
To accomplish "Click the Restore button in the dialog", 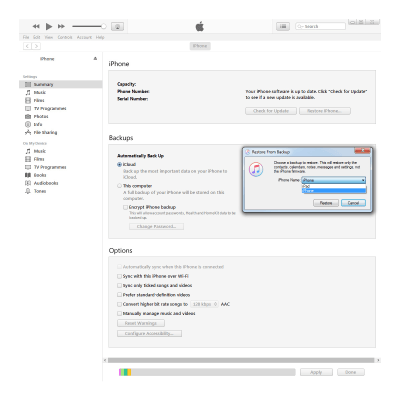I will 326,203.
